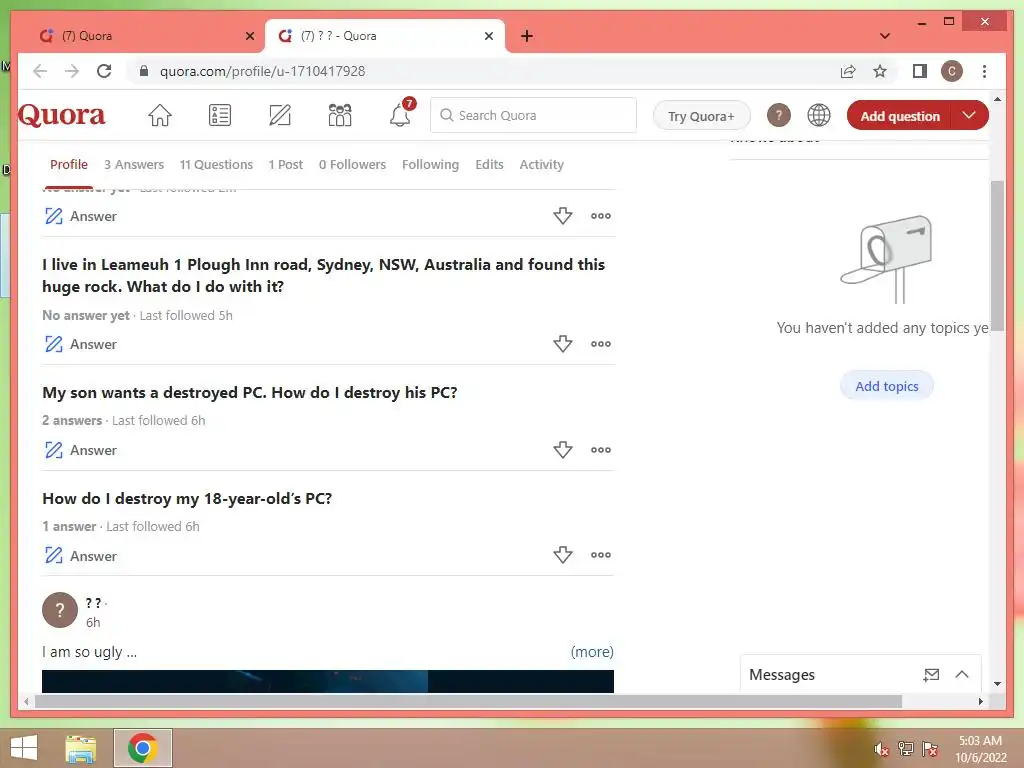This screenshot has height=768, width=1024.
Task: Click the post author's avatar '? ?'
Action: point(60,610)
